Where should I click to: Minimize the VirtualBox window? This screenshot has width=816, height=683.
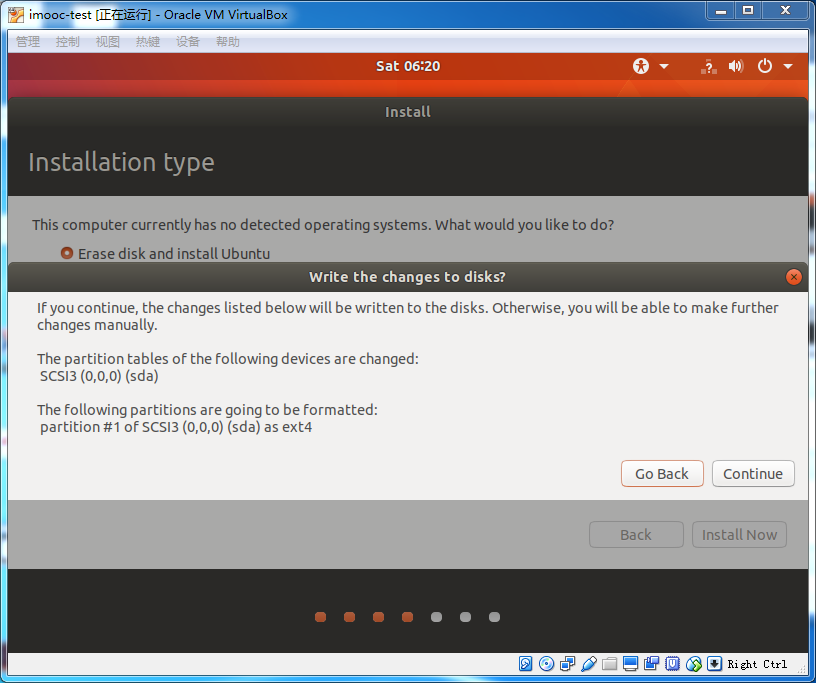721,10
